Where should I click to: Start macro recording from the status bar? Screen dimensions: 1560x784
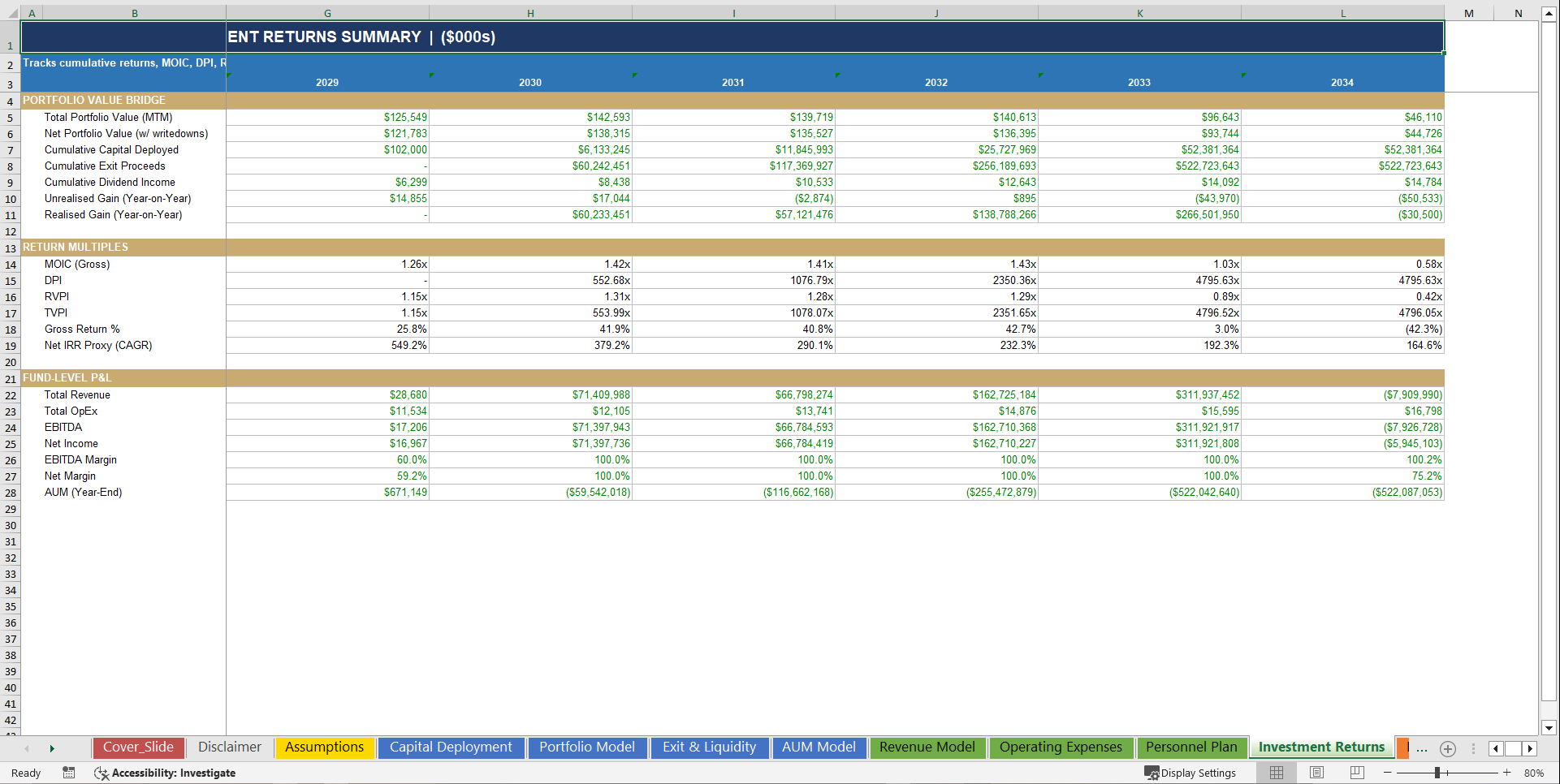(68, 773)
